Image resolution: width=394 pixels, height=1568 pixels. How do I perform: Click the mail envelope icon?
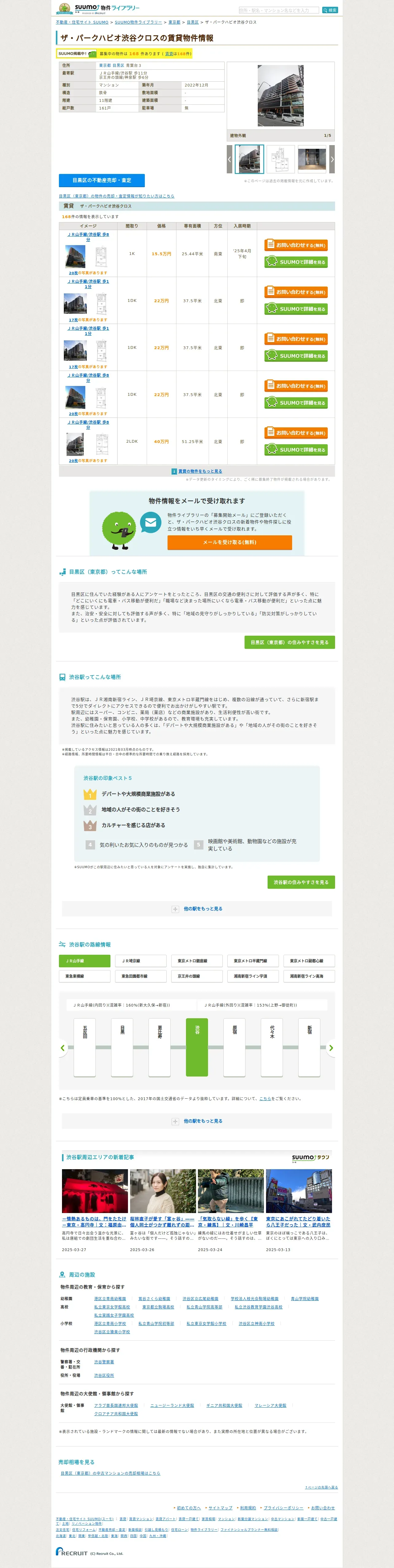click(150, 522)
